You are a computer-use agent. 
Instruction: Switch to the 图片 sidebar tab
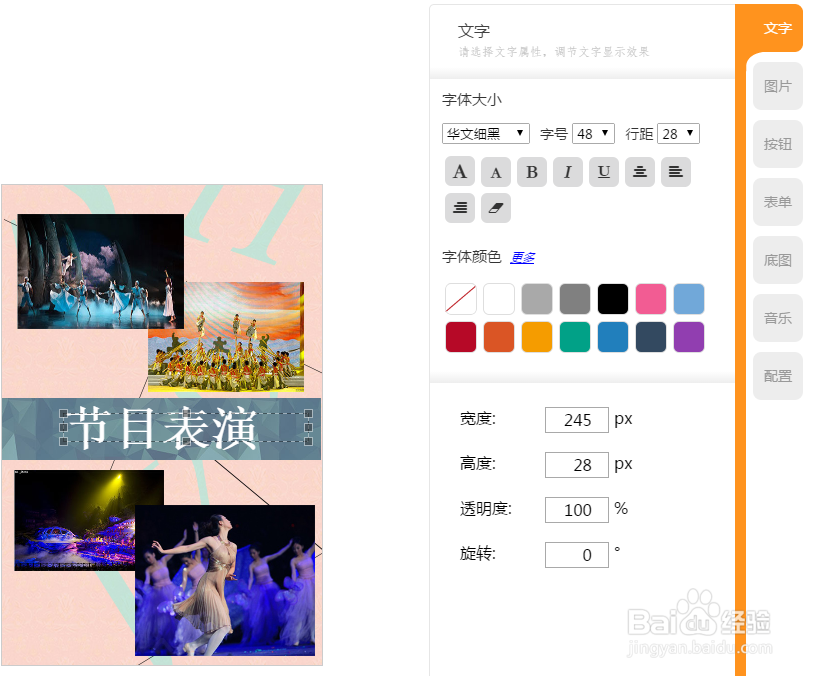click(x=778, y=86)
